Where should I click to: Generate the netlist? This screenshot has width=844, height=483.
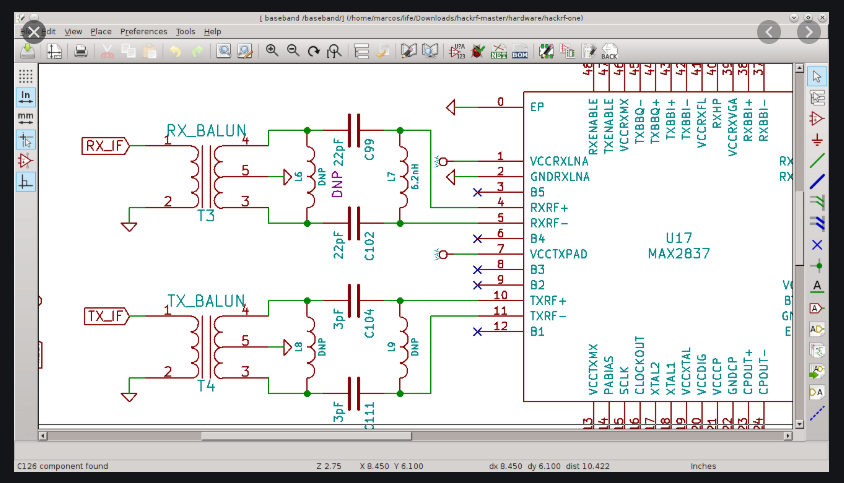click(x=498, y=51)
